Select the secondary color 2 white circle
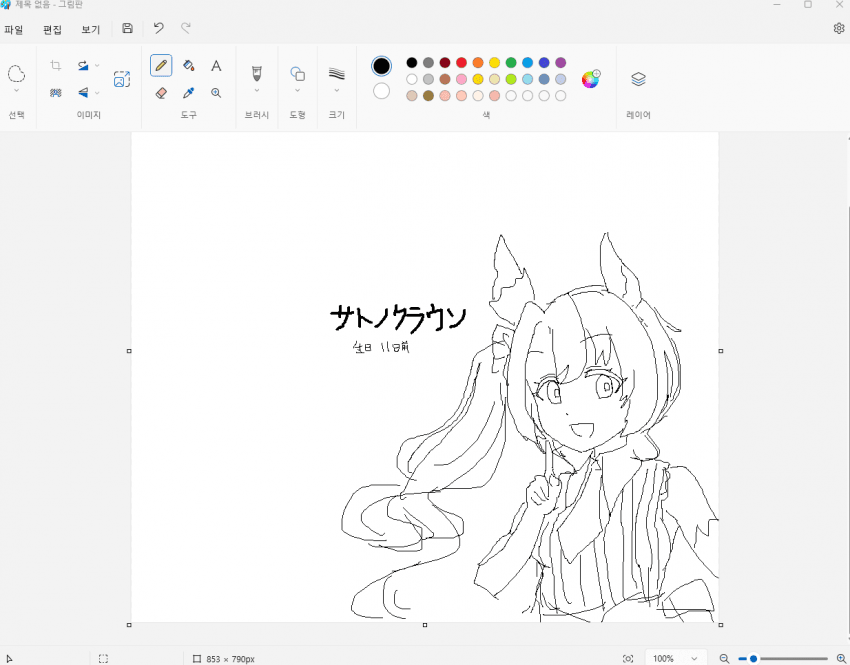 click(x=382, y=91)
